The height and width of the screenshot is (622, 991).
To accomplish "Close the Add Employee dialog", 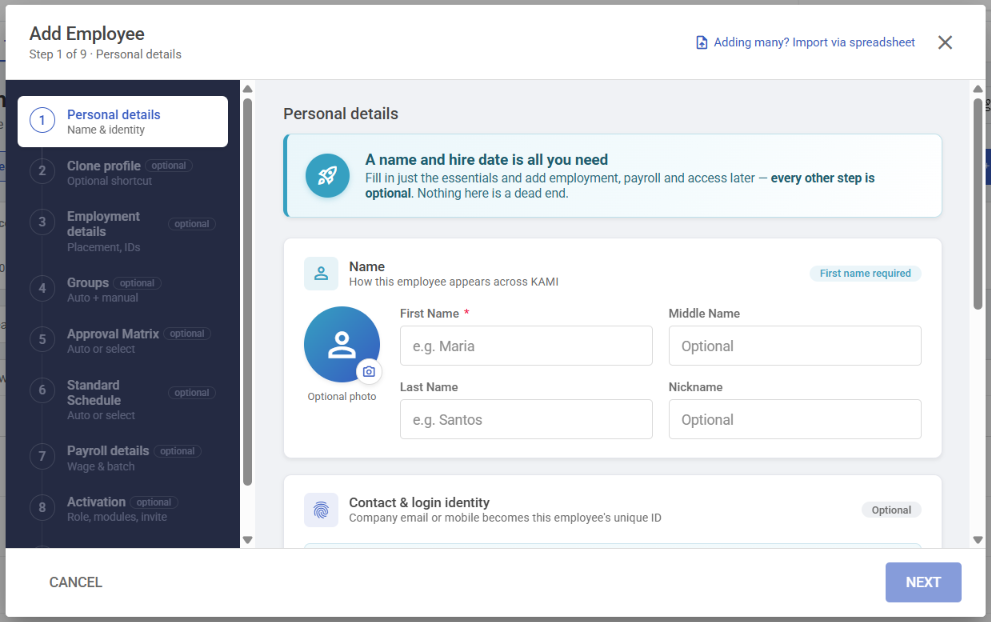I will (945, 42).
